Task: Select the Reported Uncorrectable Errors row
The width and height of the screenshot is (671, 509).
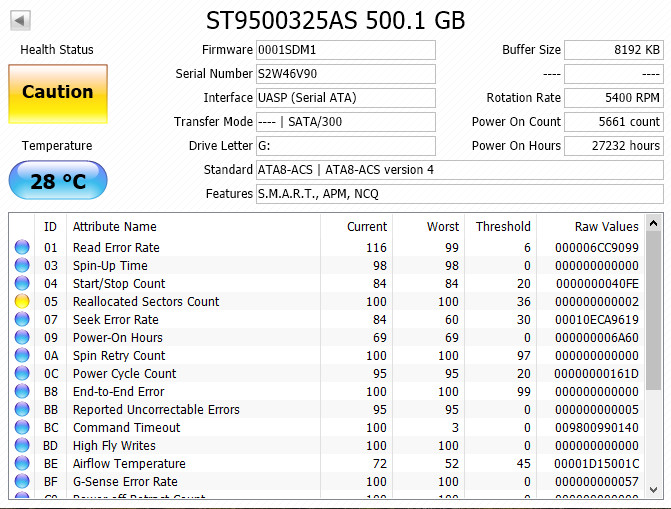Action: pos(156,410)
